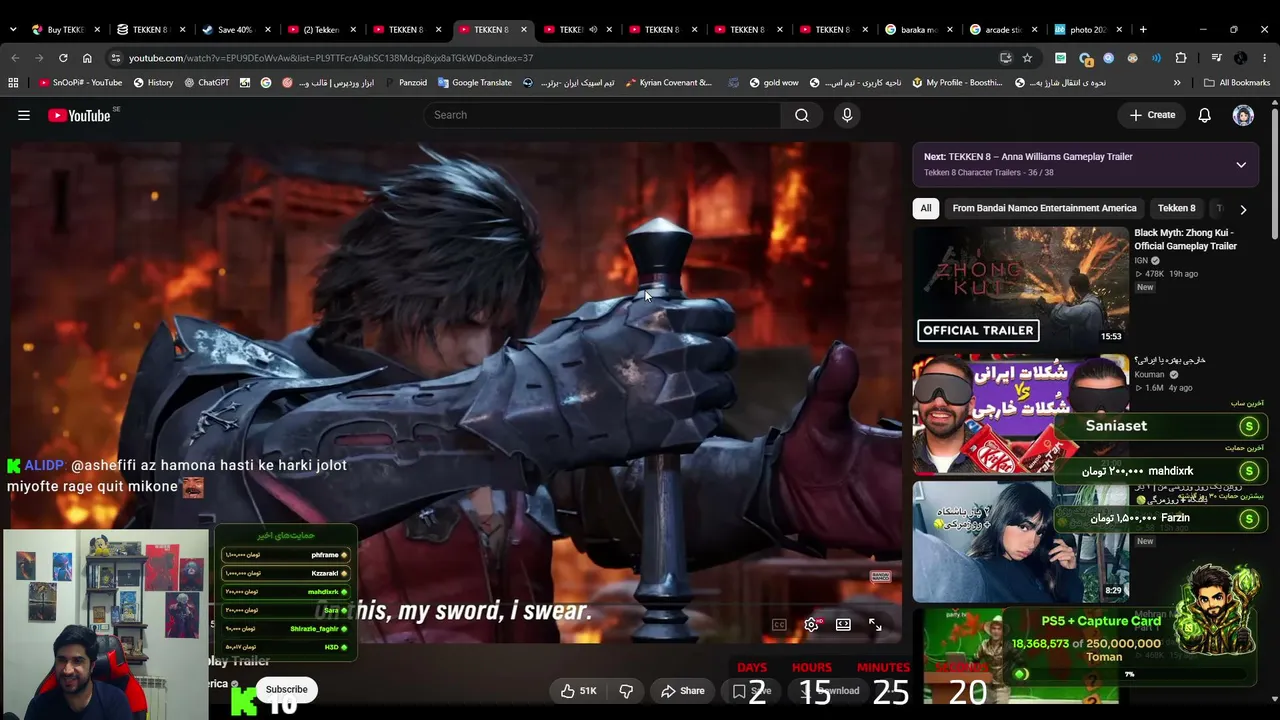Screen dimensions: 1280x720
Task: Reload the current page
Action: pyautogui.click(x=63, y=58)
